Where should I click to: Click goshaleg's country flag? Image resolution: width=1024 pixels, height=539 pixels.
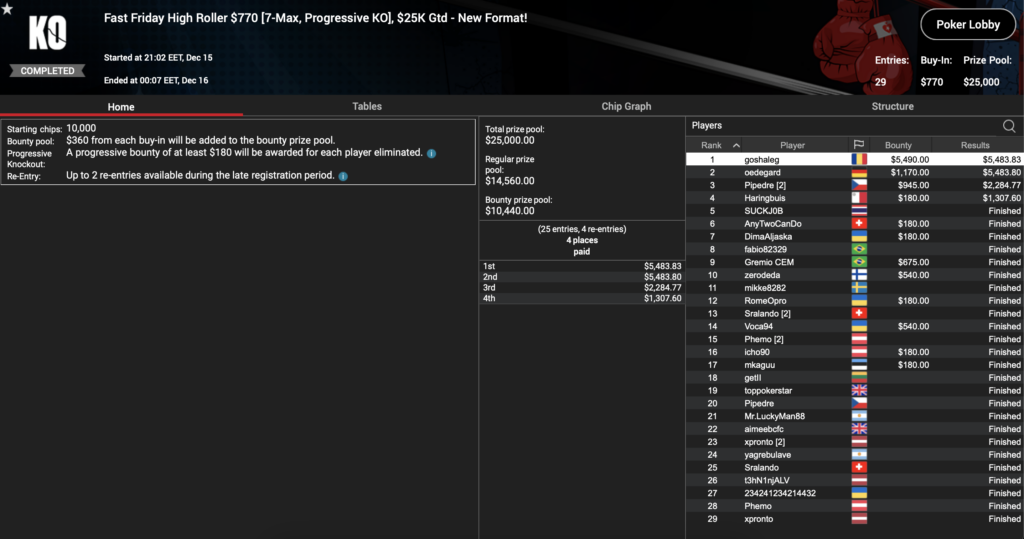(x=858, y=159)
